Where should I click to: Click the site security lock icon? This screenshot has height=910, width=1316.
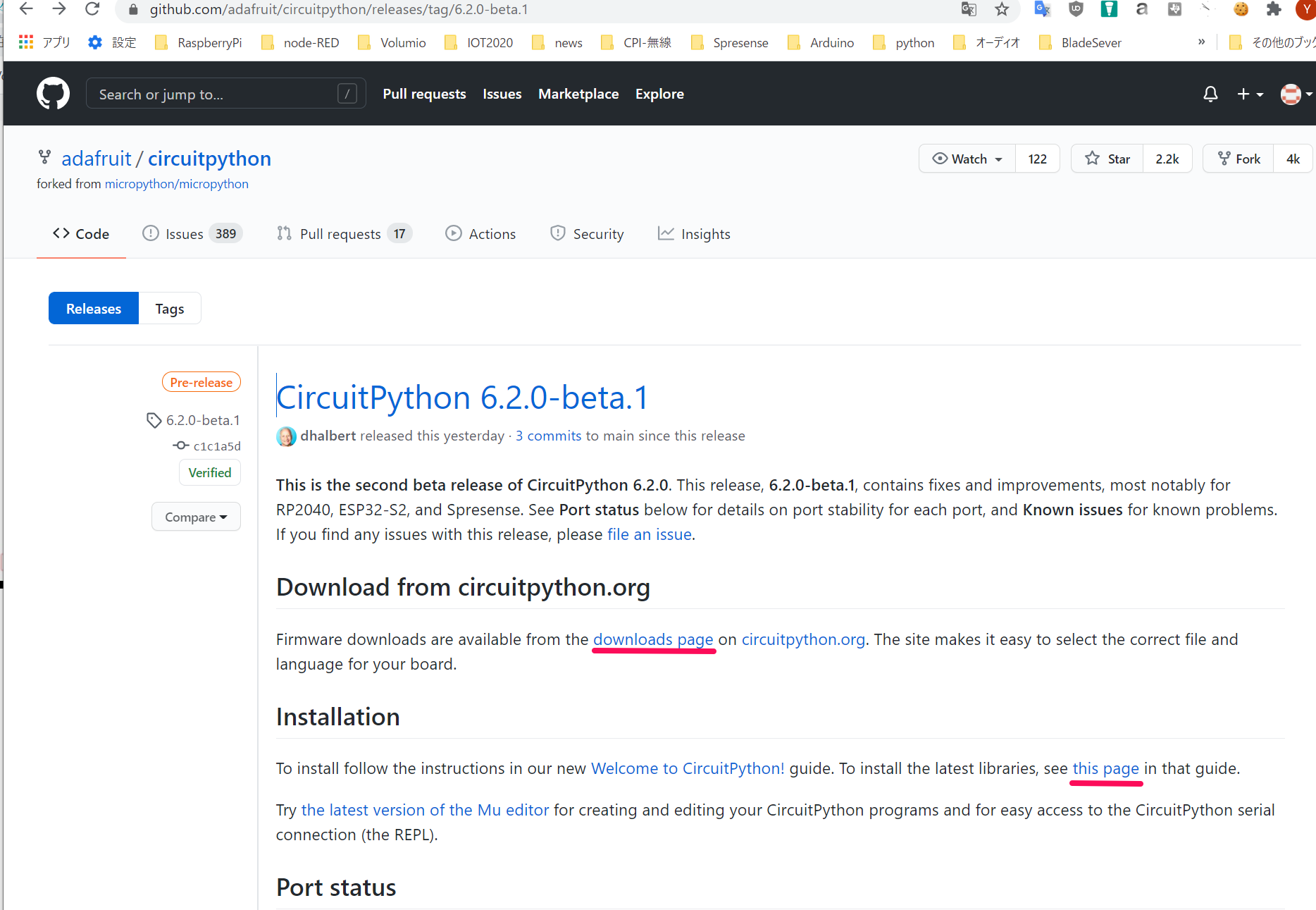[x=132, y=9]
